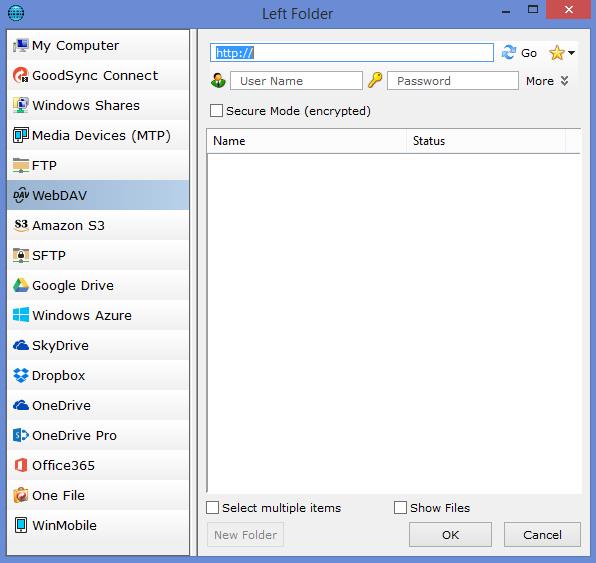Select the SkyDrive label

pos(60,346)
